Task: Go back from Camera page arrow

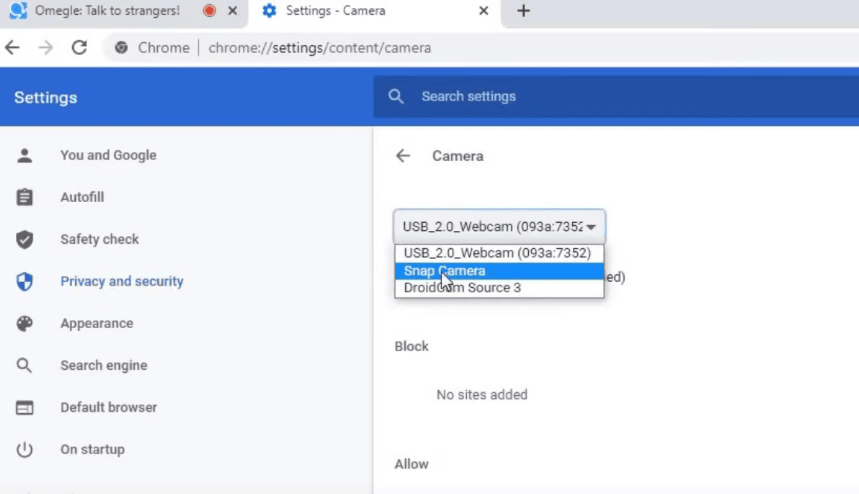Action: pyautogui.click(x=403, y=156)
